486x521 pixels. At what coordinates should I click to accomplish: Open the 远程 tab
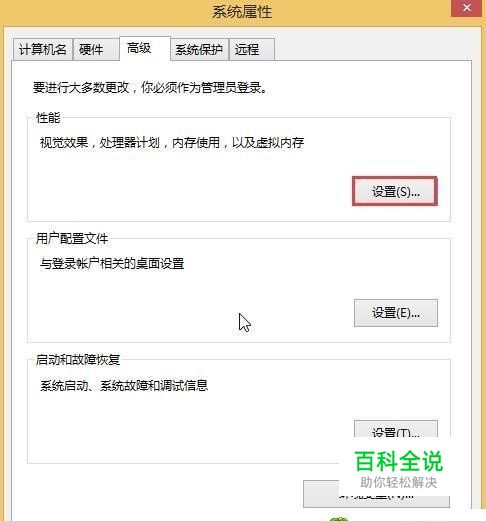[252, 50]
